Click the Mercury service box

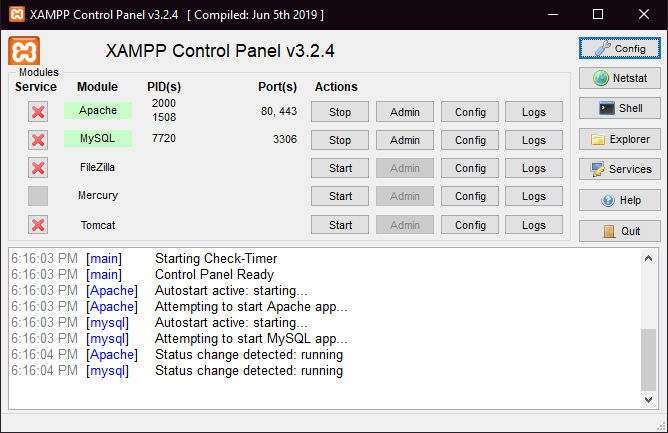click(x=38, y=196)
